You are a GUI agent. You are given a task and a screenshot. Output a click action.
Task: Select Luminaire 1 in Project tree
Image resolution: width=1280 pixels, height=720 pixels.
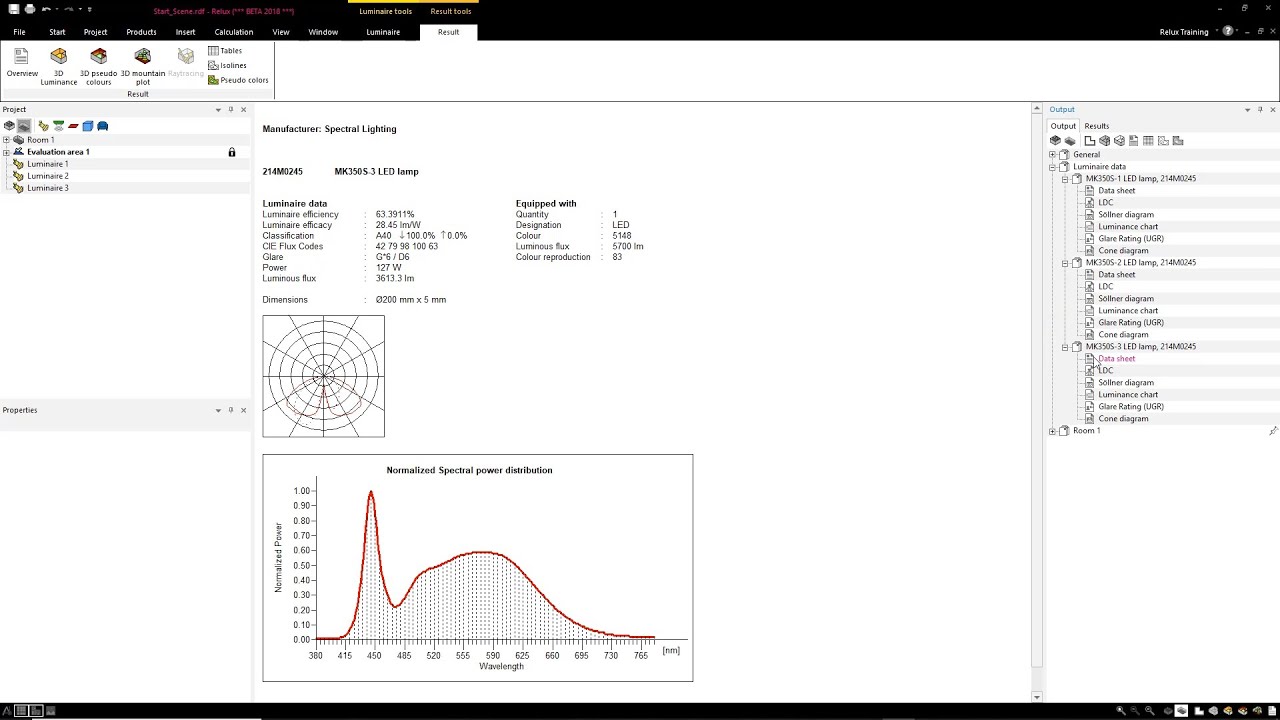coord(48,164)
